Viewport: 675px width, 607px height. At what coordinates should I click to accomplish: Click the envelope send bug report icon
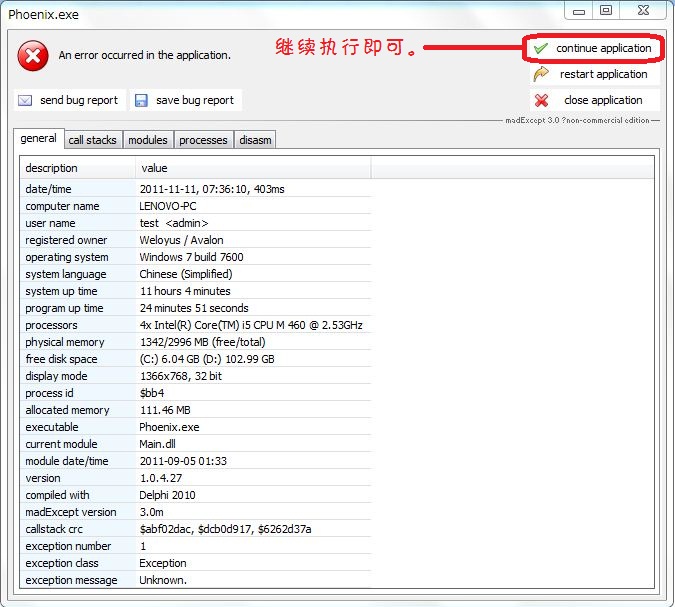(25, 100)
